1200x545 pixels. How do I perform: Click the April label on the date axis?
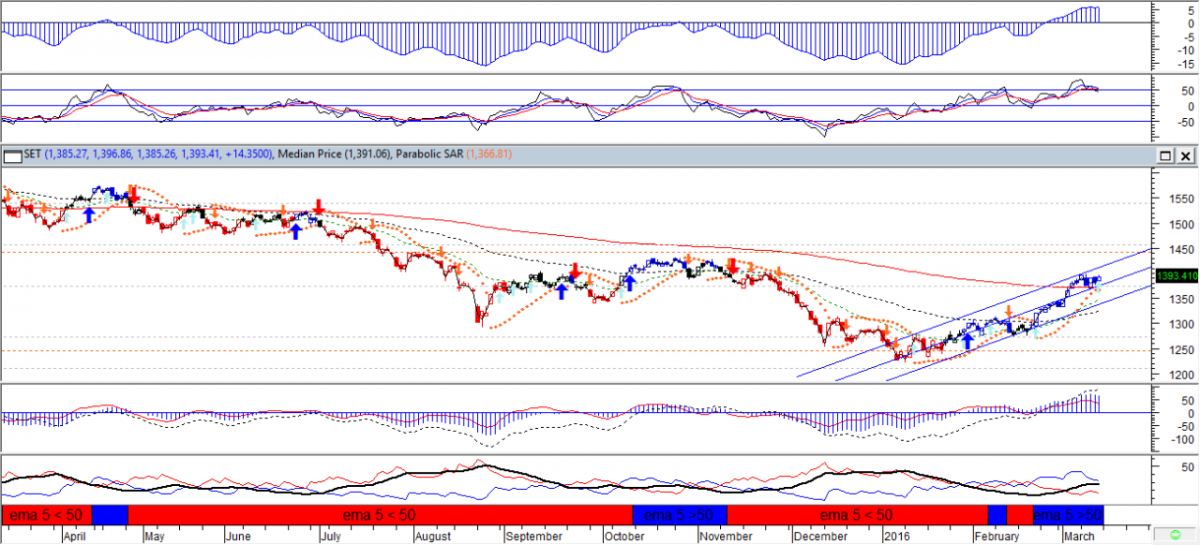73,536
